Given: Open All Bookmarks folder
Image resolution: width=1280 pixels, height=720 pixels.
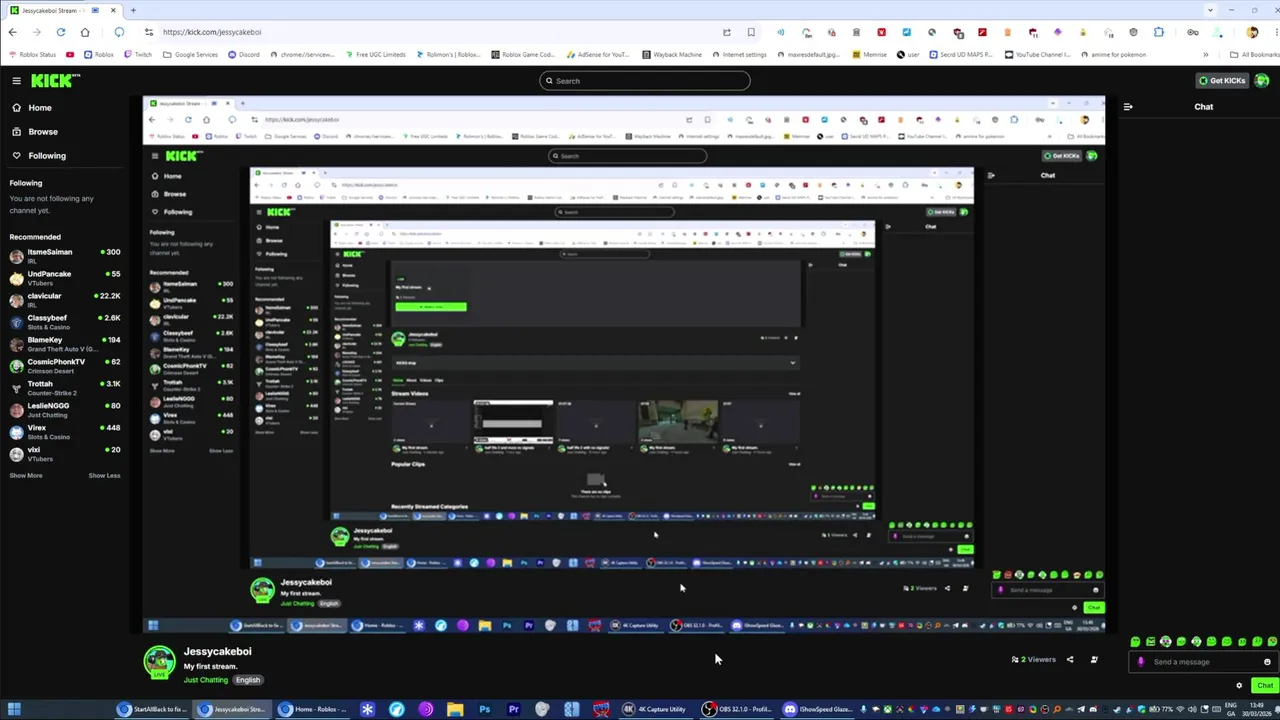Looking at the screenshot, I should pyautogui.click(x=1254, y=55).
